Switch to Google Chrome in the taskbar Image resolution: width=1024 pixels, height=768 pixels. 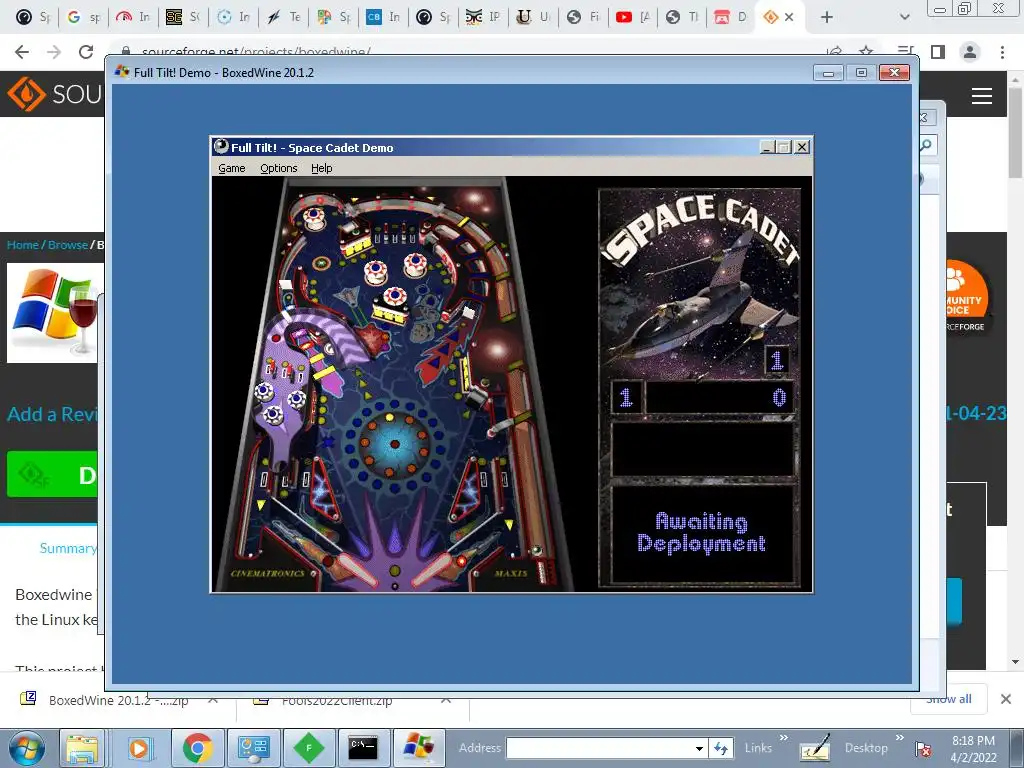point(197,748)
